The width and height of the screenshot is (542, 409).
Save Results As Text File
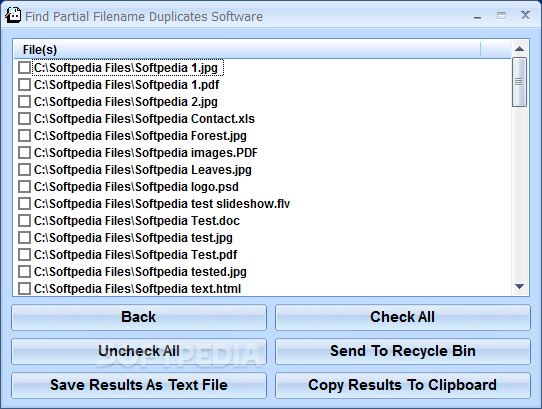tap(139, 385)
